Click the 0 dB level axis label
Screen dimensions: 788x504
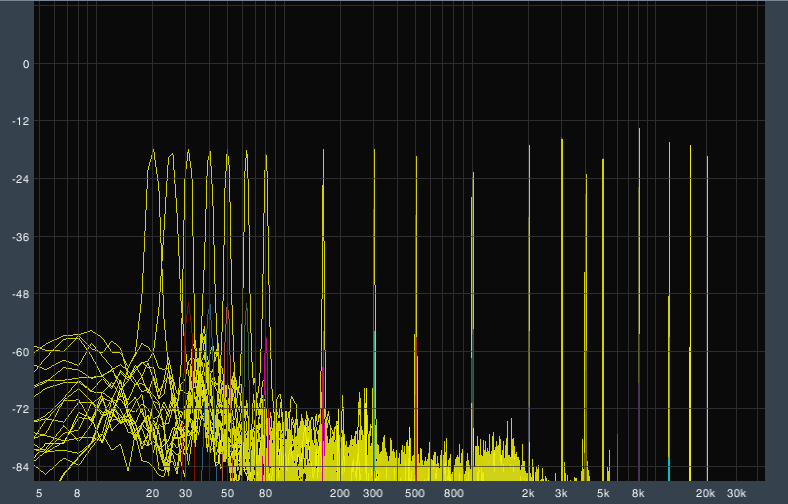(x=26, y=64)
